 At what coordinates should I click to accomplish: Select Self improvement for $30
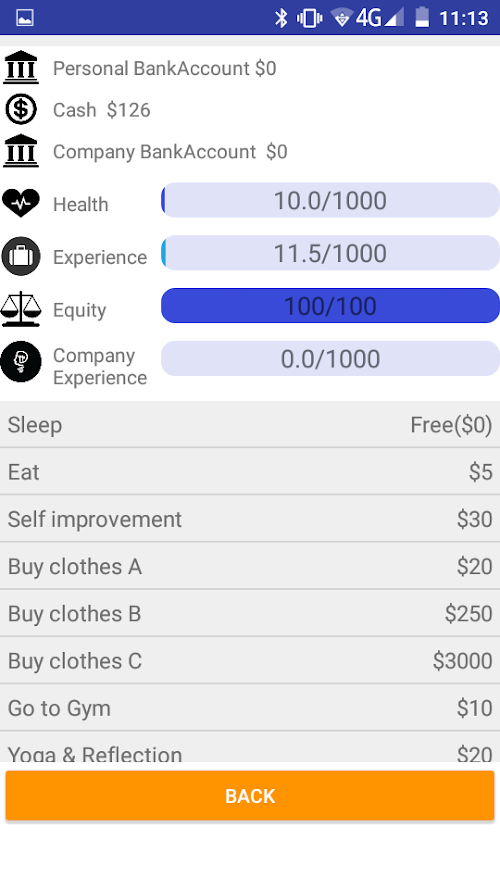(250, 519)
